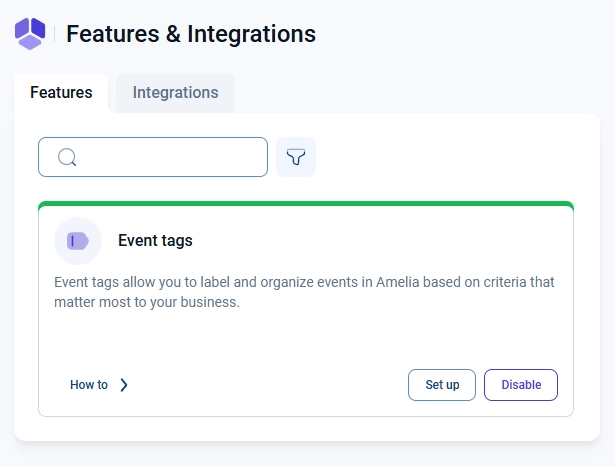Show filter options next to the search box
615x467 pixels.
coord(296,157)
